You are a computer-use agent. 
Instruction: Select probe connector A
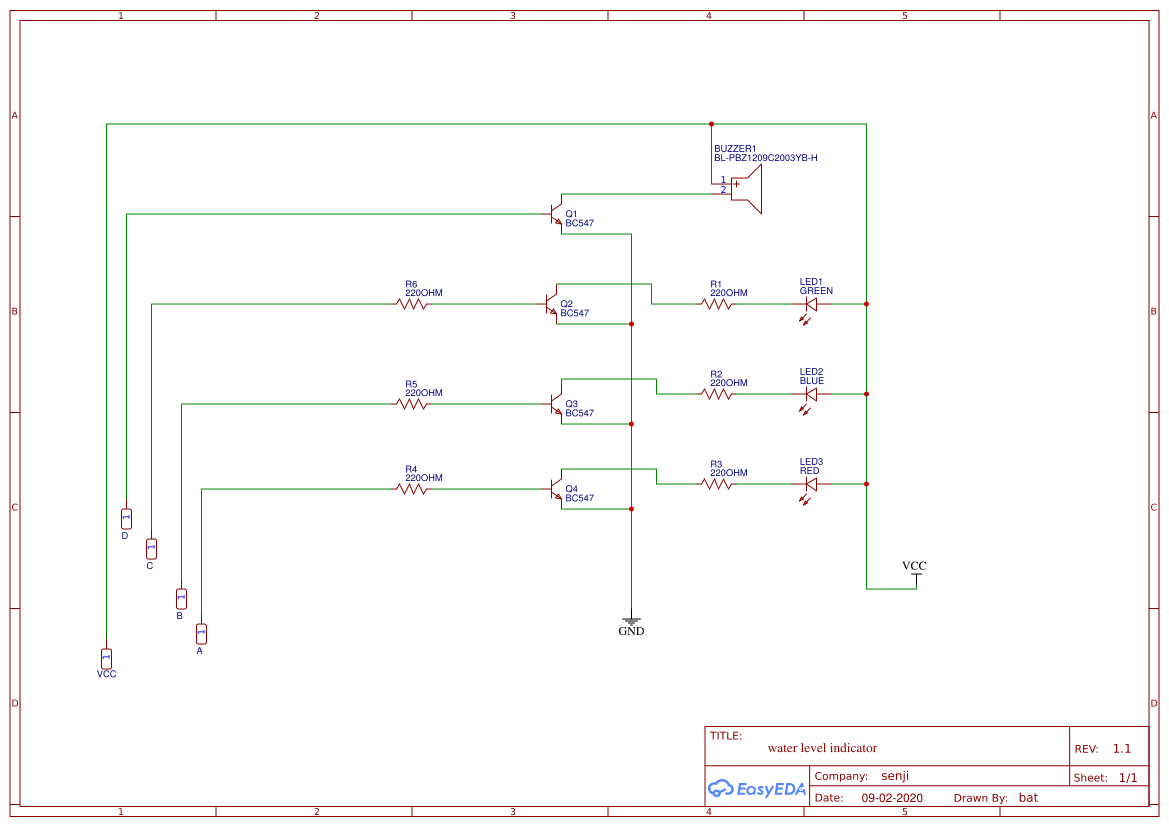(201, 634)
